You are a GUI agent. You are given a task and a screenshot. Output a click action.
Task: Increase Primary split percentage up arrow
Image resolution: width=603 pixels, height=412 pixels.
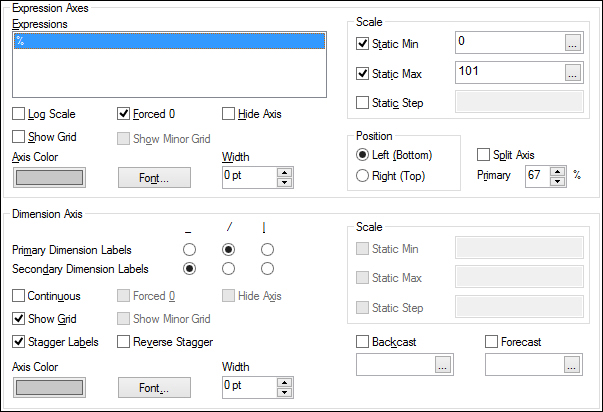(557, 172)
